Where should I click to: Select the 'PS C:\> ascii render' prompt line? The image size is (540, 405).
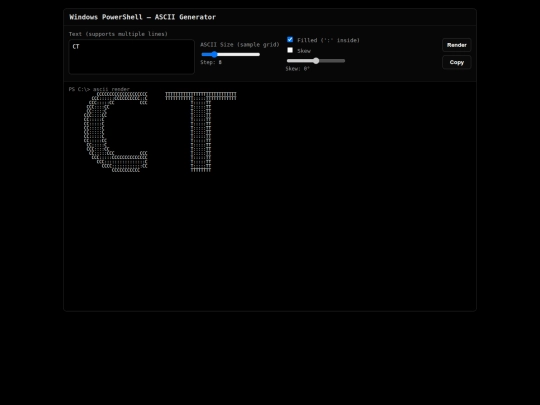point(99,89)
